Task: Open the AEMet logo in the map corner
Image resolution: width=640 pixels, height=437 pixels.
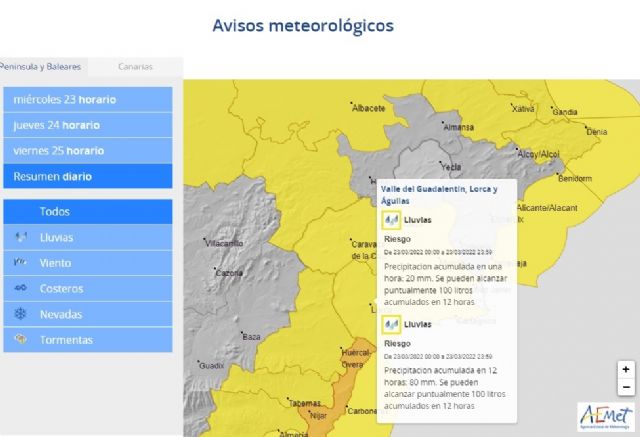Action: 604,416
